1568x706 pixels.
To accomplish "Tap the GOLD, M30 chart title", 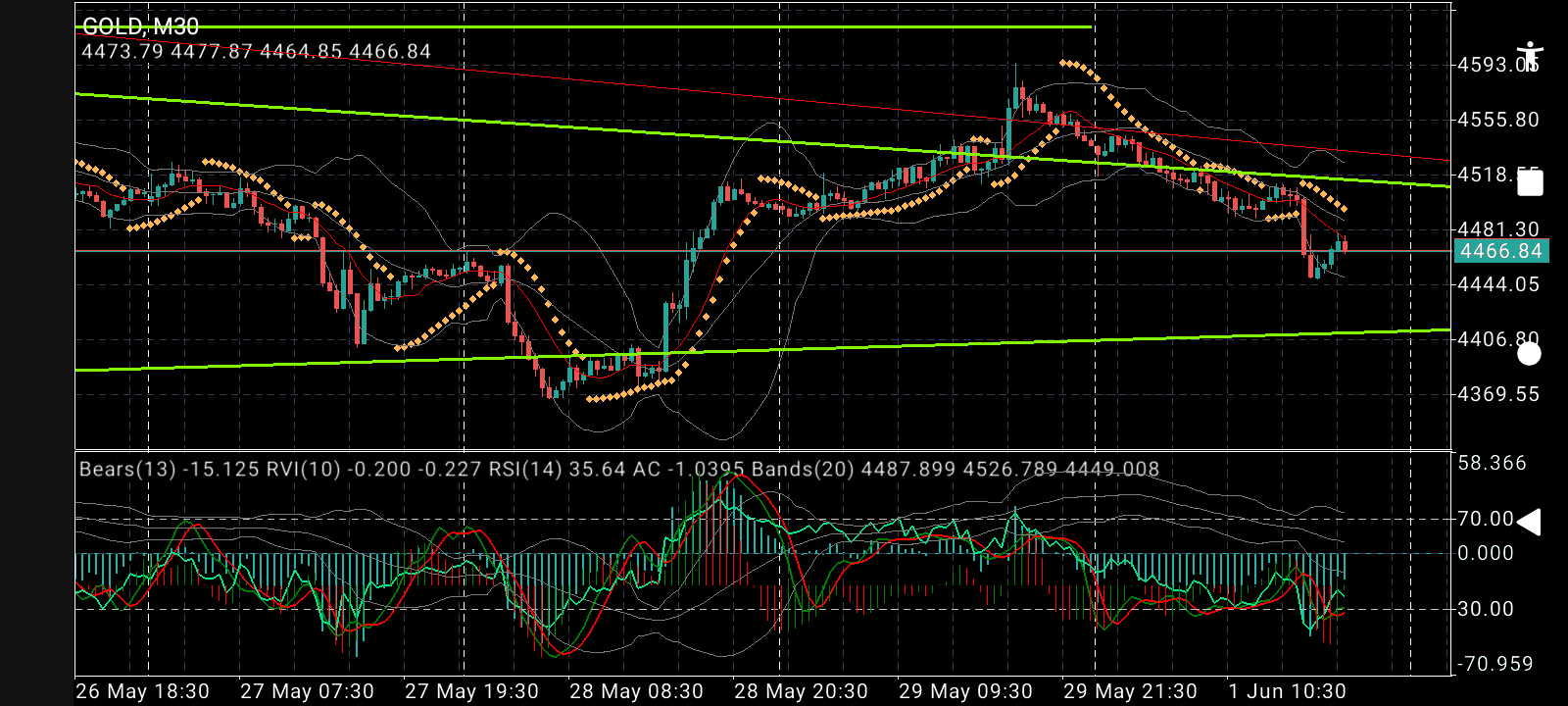I will click(x=140, y=26).
